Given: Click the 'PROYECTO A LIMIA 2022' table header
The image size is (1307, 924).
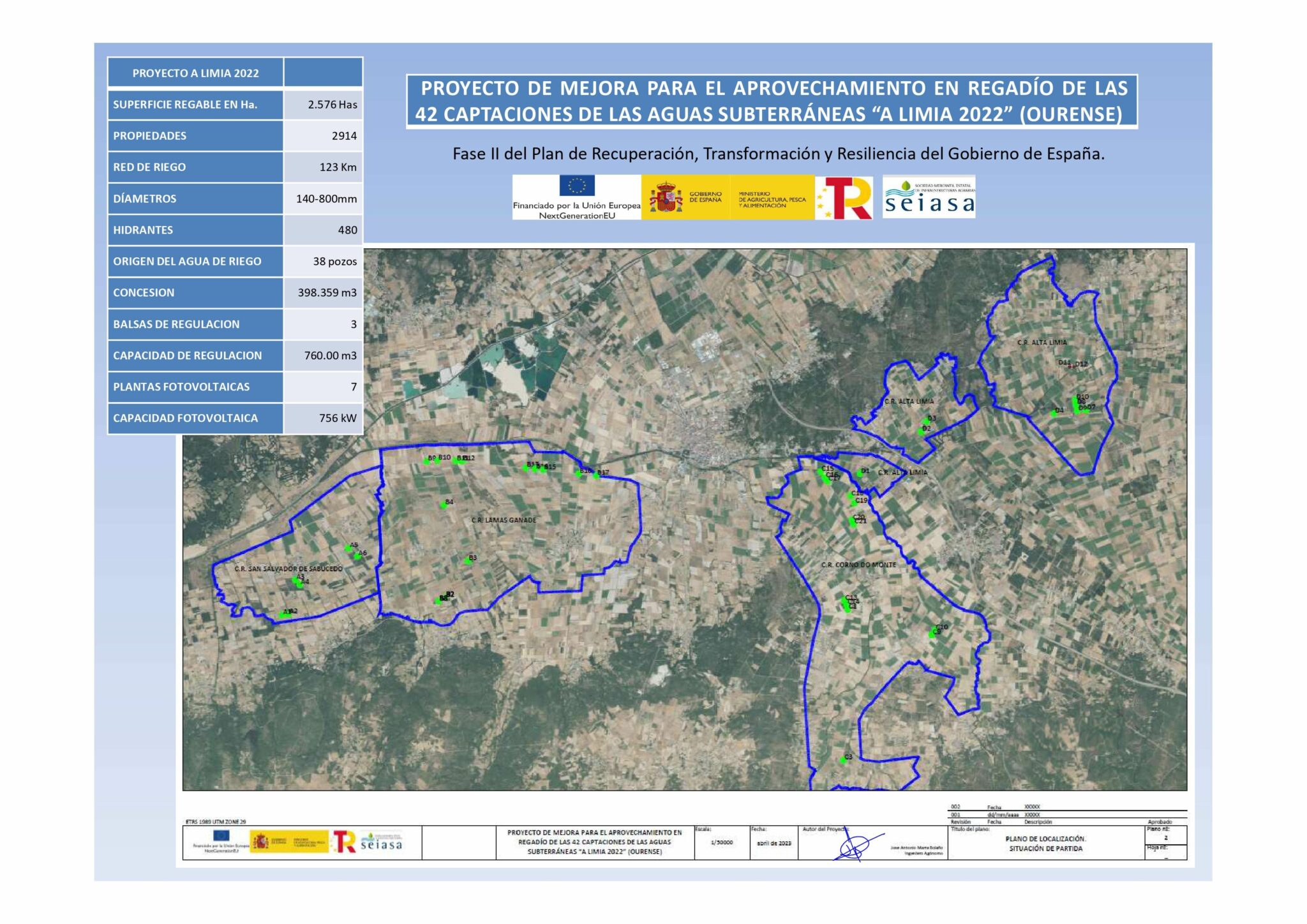Looking at the screenshot, I should tap(196, 73).
